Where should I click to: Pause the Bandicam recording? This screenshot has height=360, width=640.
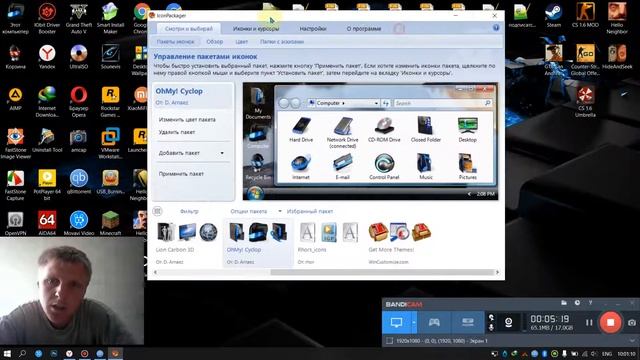tap(589, 322)
